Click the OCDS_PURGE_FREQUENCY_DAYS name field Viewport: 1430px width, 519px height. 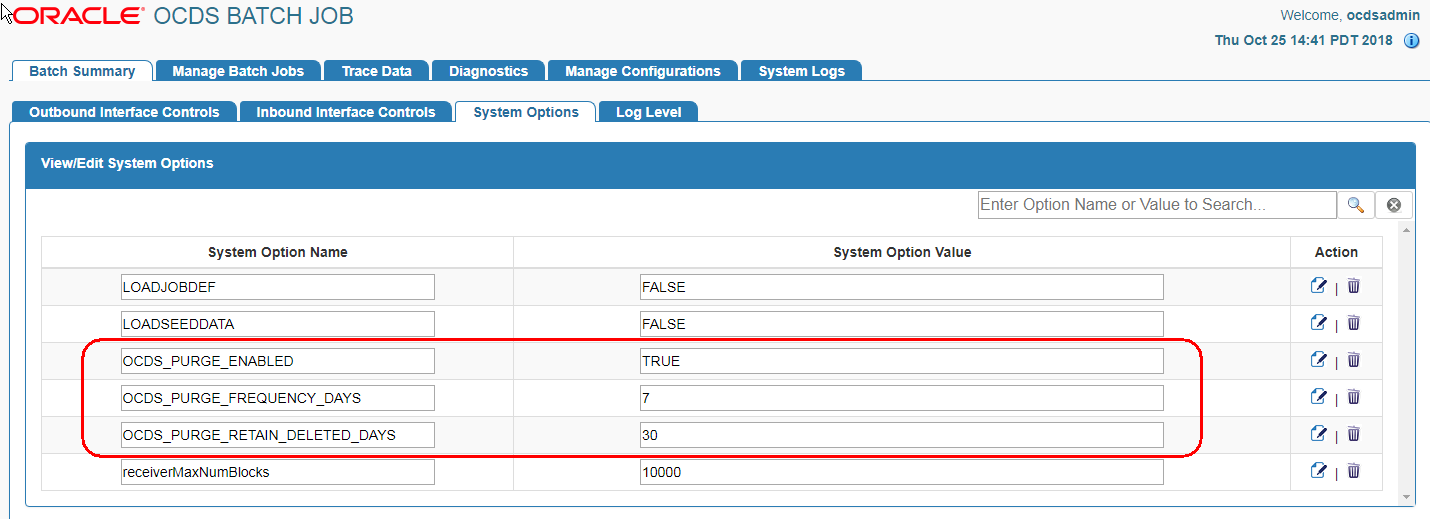(x=278, y=398)
